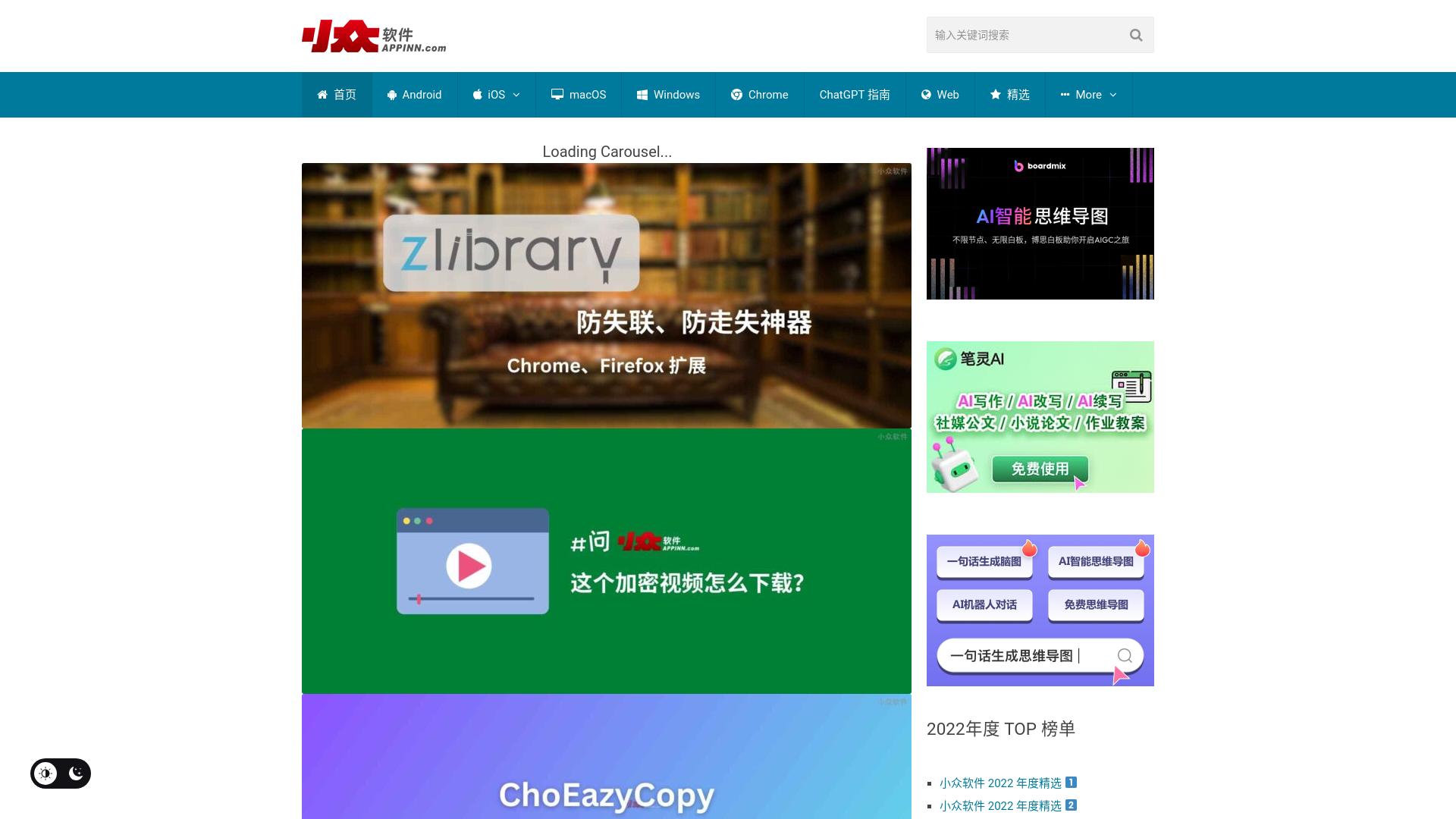Open the Windows category
Screen dimensions: 1456x819
(668, 95)
